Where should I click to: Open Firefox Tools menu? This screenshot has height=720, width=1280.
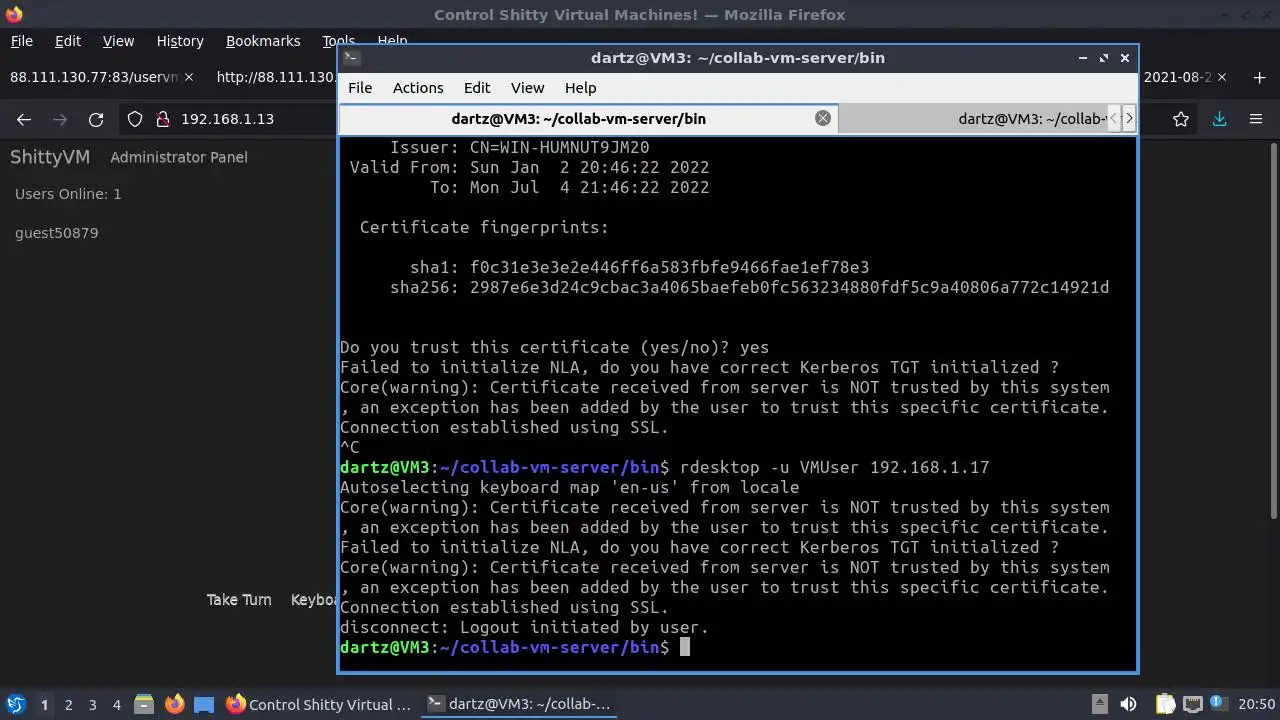[338, 41]
